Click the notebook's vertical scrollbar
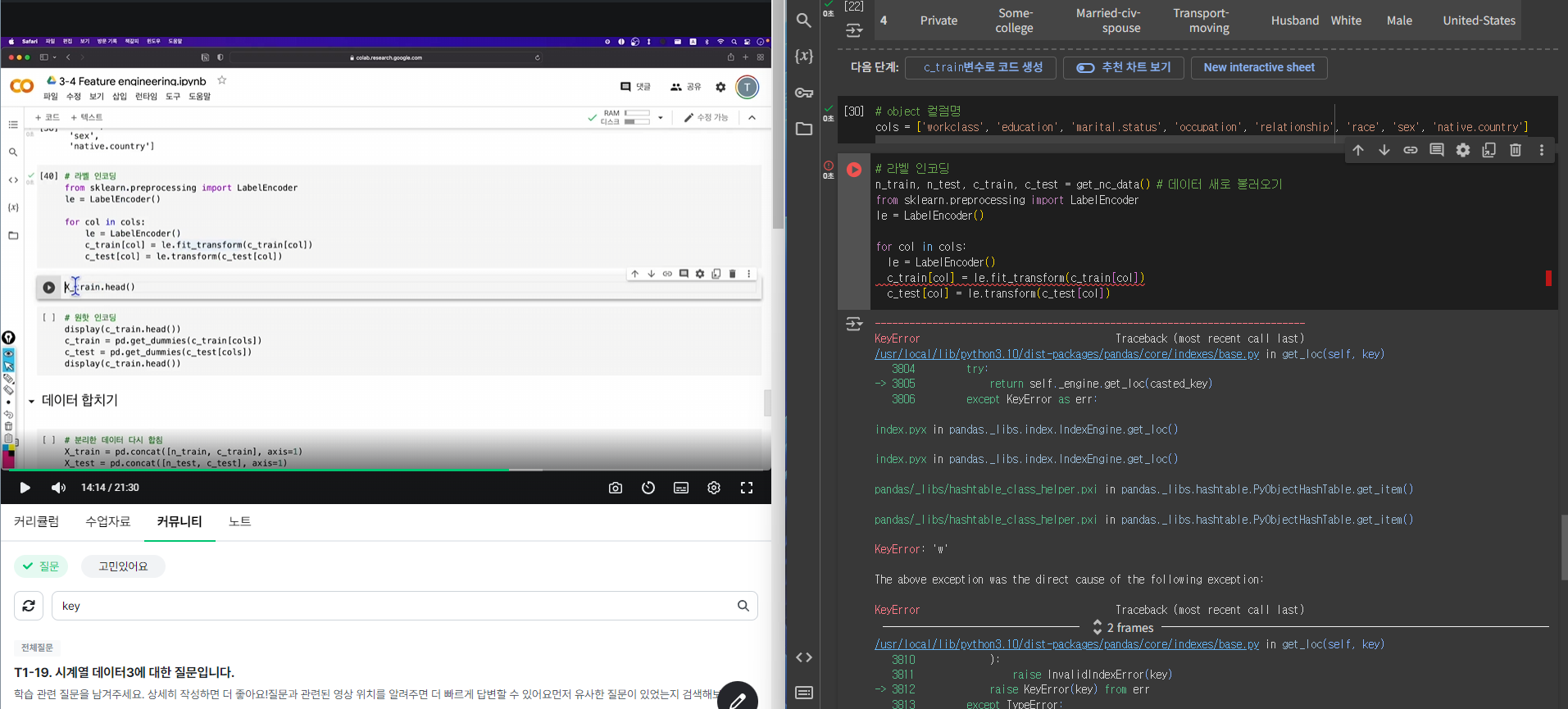This screenshot has width=1568, height=709. click(1564, 548)
